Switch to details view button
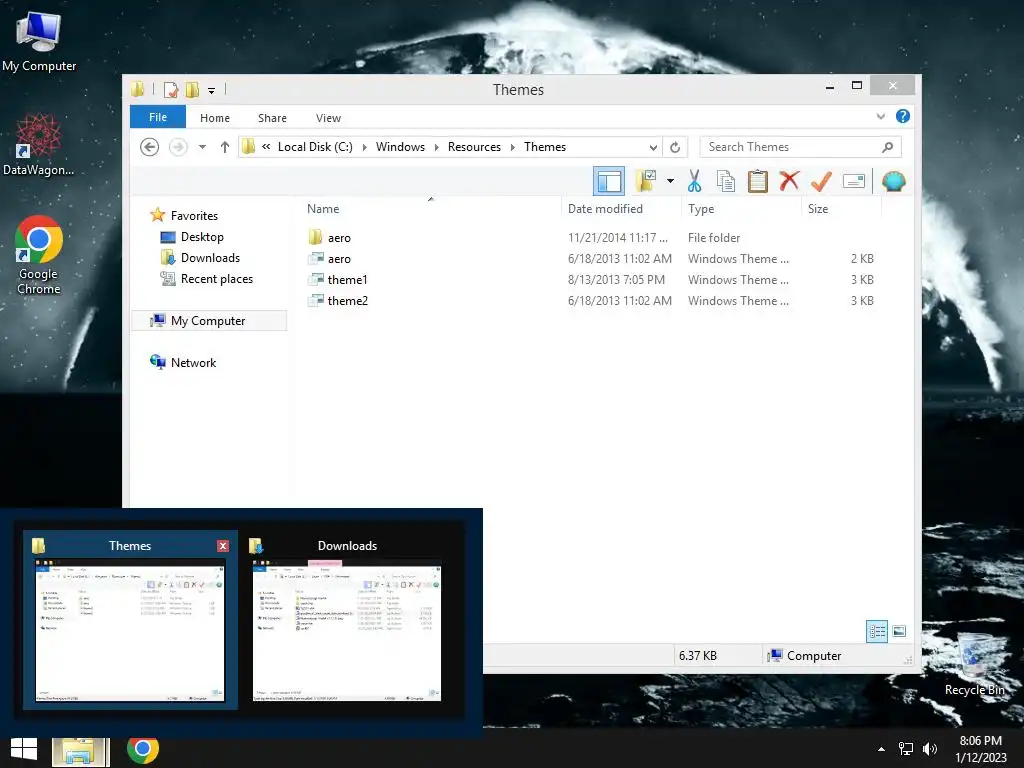The image size is (1024, 768). (x=876, y=631)
